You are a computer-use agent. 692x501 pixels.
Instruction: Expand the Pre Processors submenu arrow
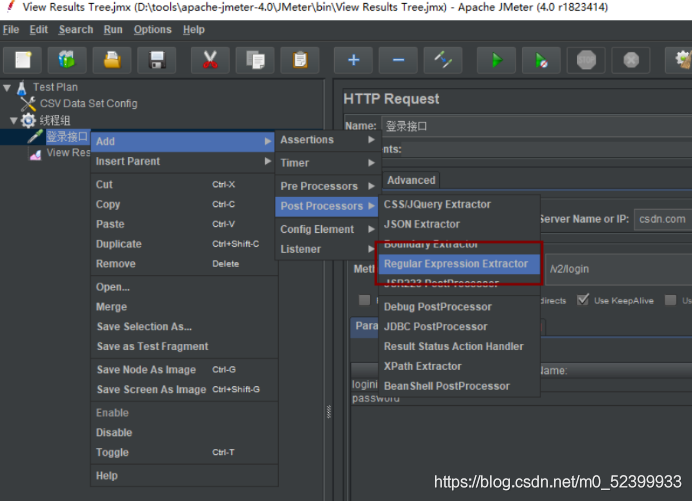tap(372, 186)
